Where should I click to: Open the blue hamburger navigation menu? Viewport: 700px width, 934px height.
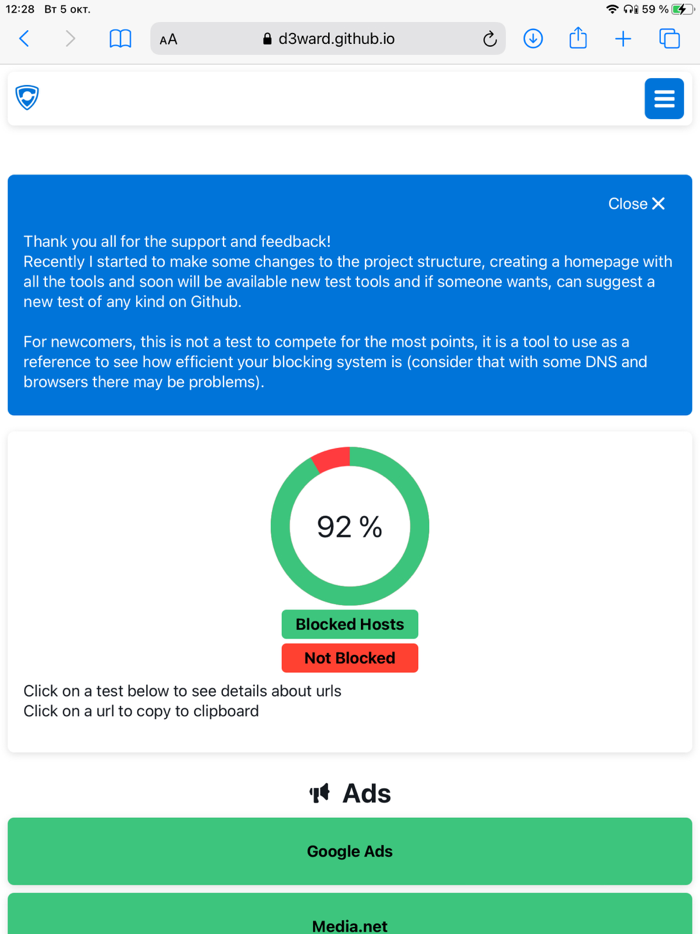(x=664, y=98)
